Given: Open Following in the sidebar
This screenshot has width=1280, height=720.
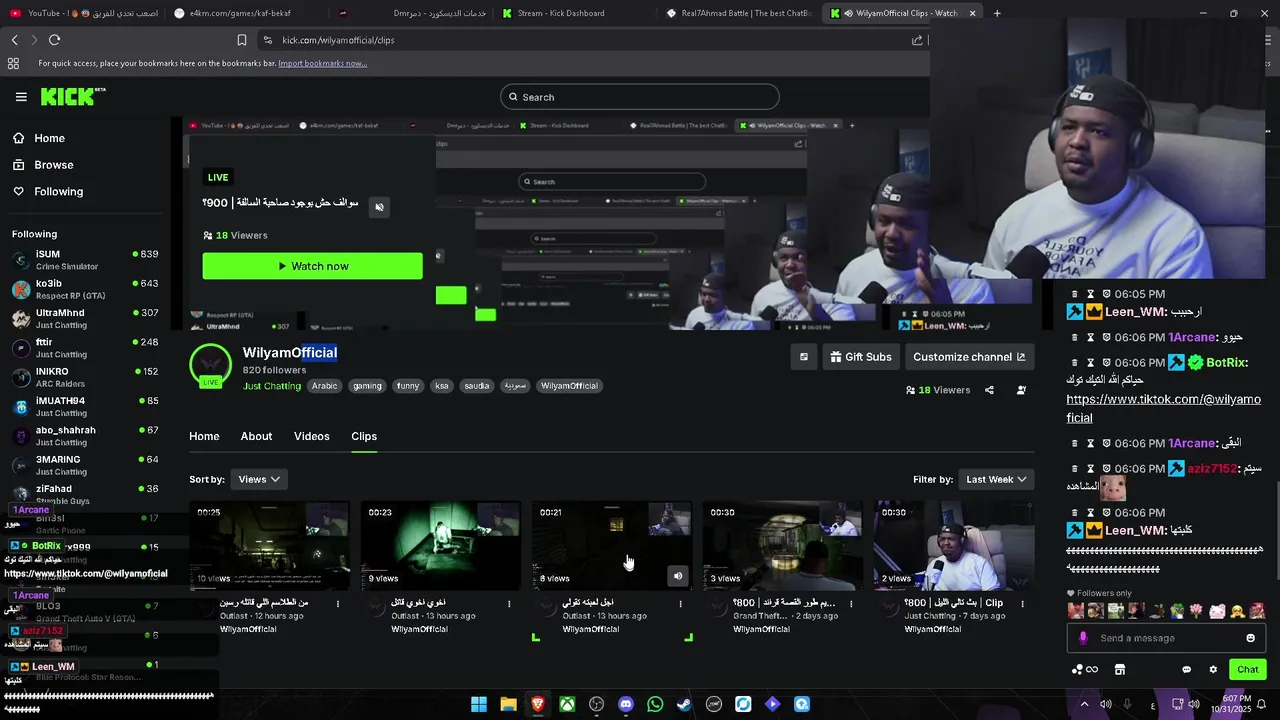Looking at the screenshot, I should tap(58, 192).
